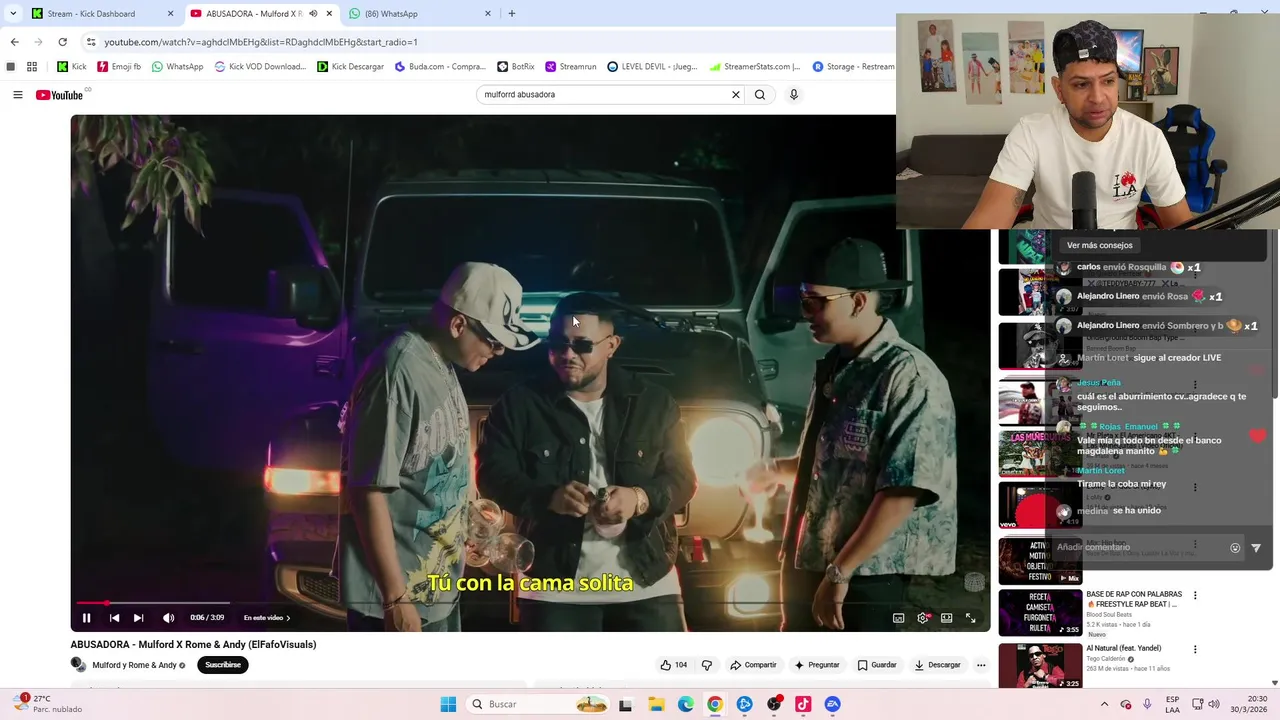Clear the YouTube search text
The image size is (1280, 720).
pos(736,94)
